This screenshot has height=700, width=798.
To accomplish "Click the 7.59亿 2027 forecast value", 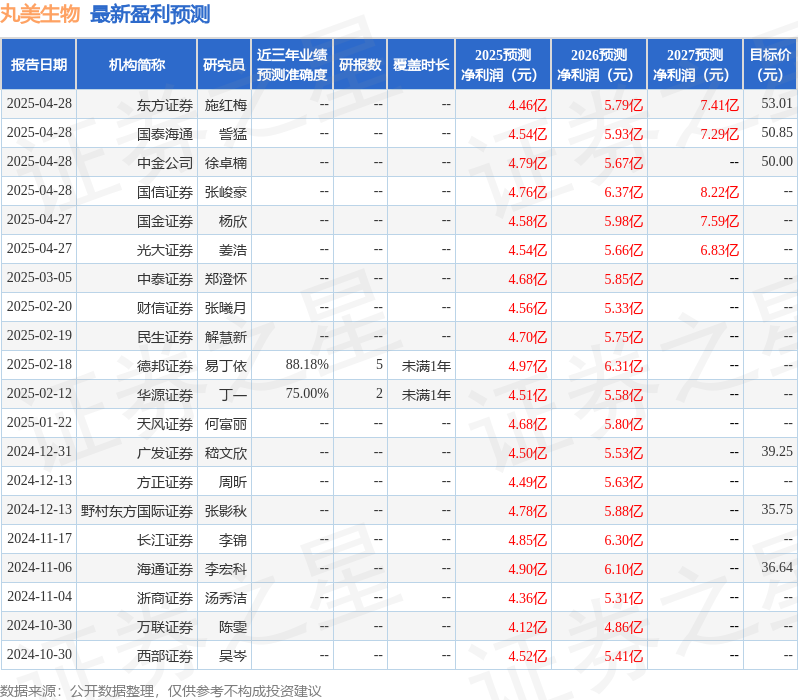I will click(719, 221).
